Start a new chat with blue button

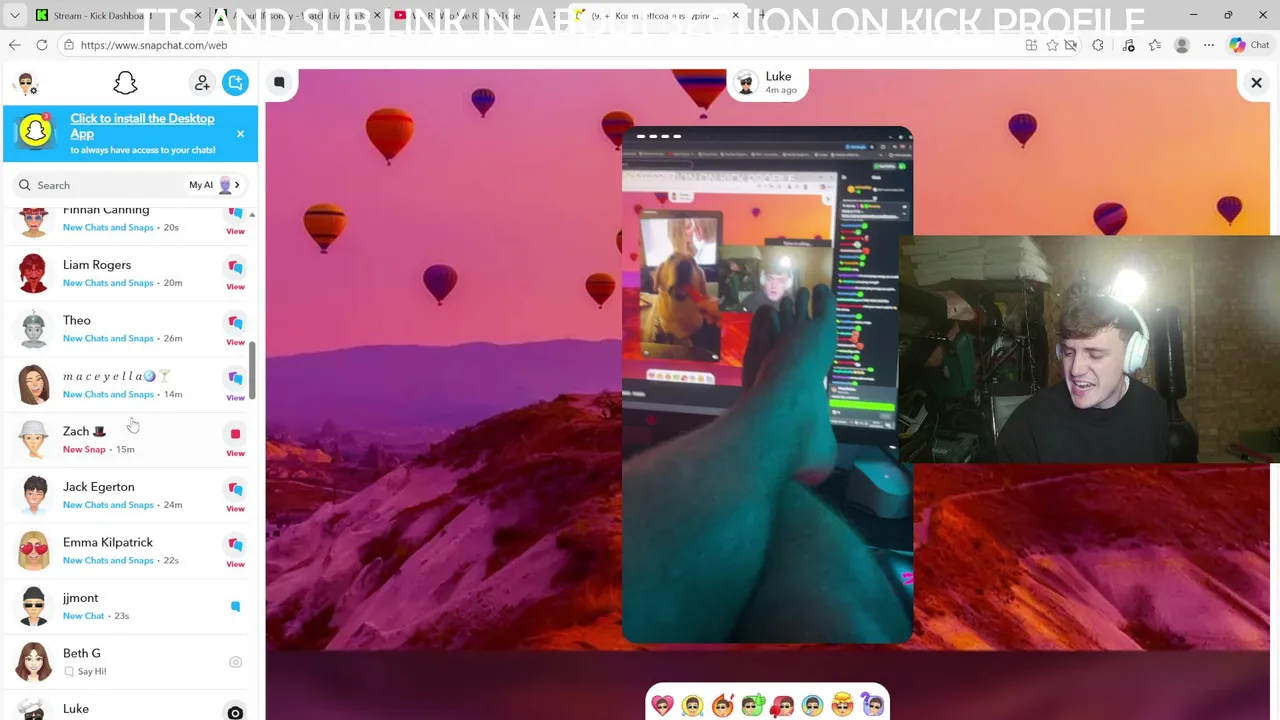235,83
